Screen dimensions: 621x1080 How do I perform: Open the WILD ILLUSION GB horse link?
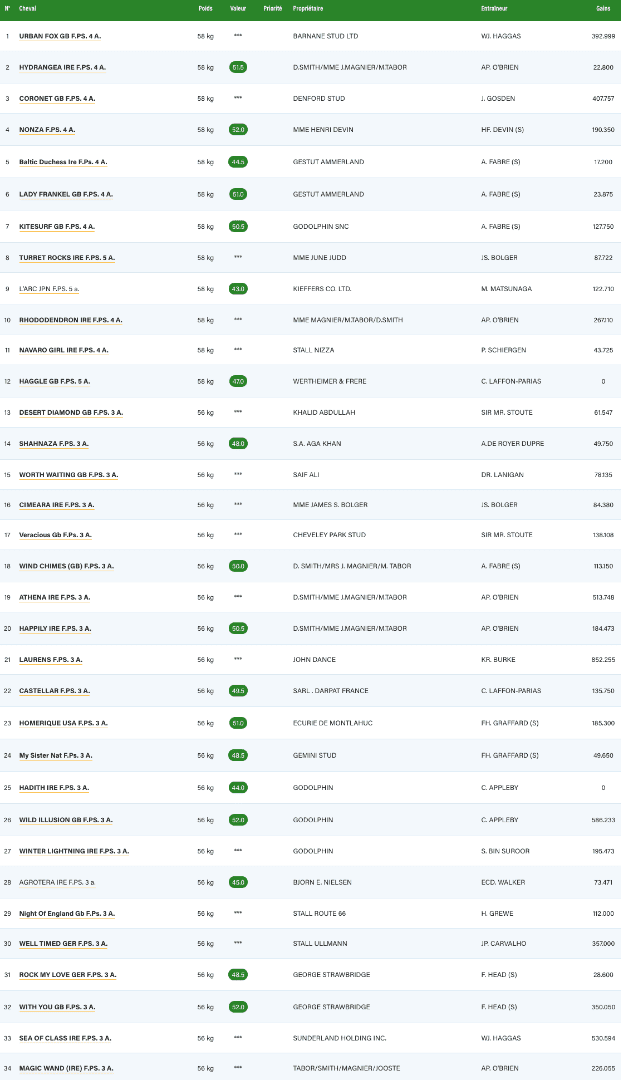65,820
